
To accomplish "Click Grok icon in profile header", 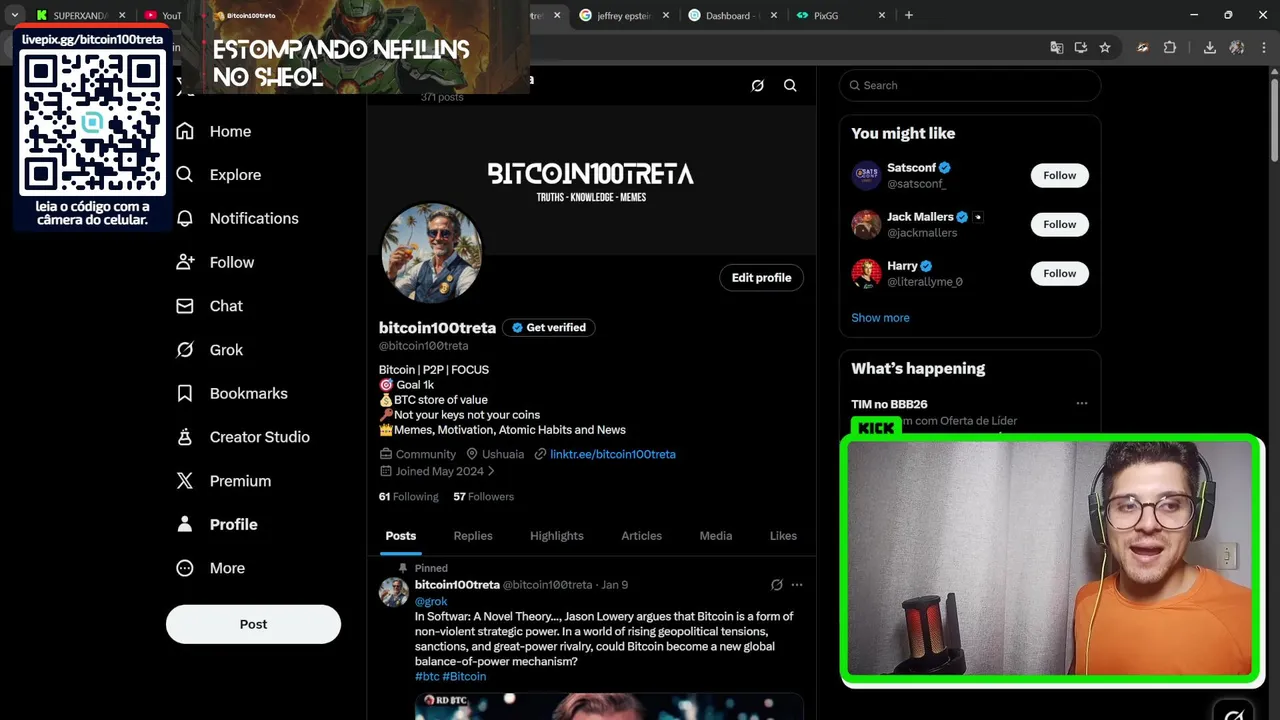I will 757,85.
